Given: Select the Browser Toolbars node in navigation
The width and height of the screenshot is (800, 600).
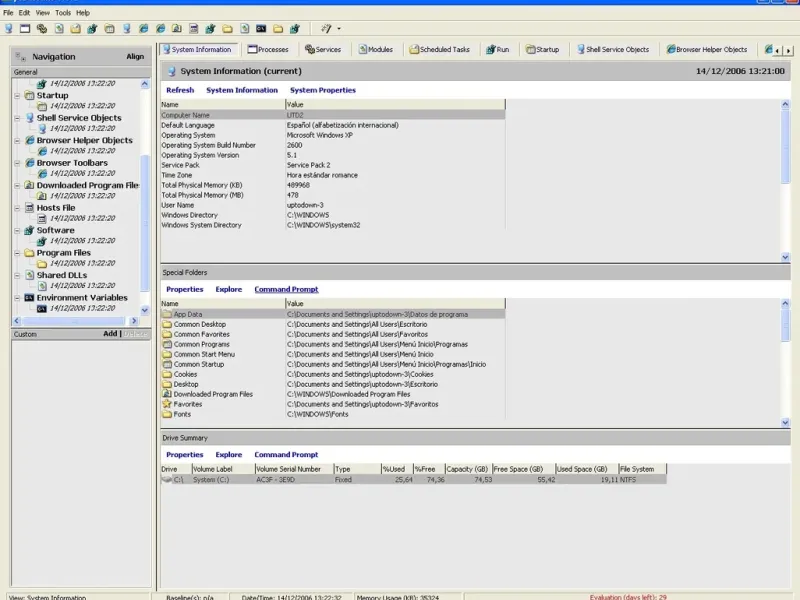Looking at the screenshot, I should (72, 163).
